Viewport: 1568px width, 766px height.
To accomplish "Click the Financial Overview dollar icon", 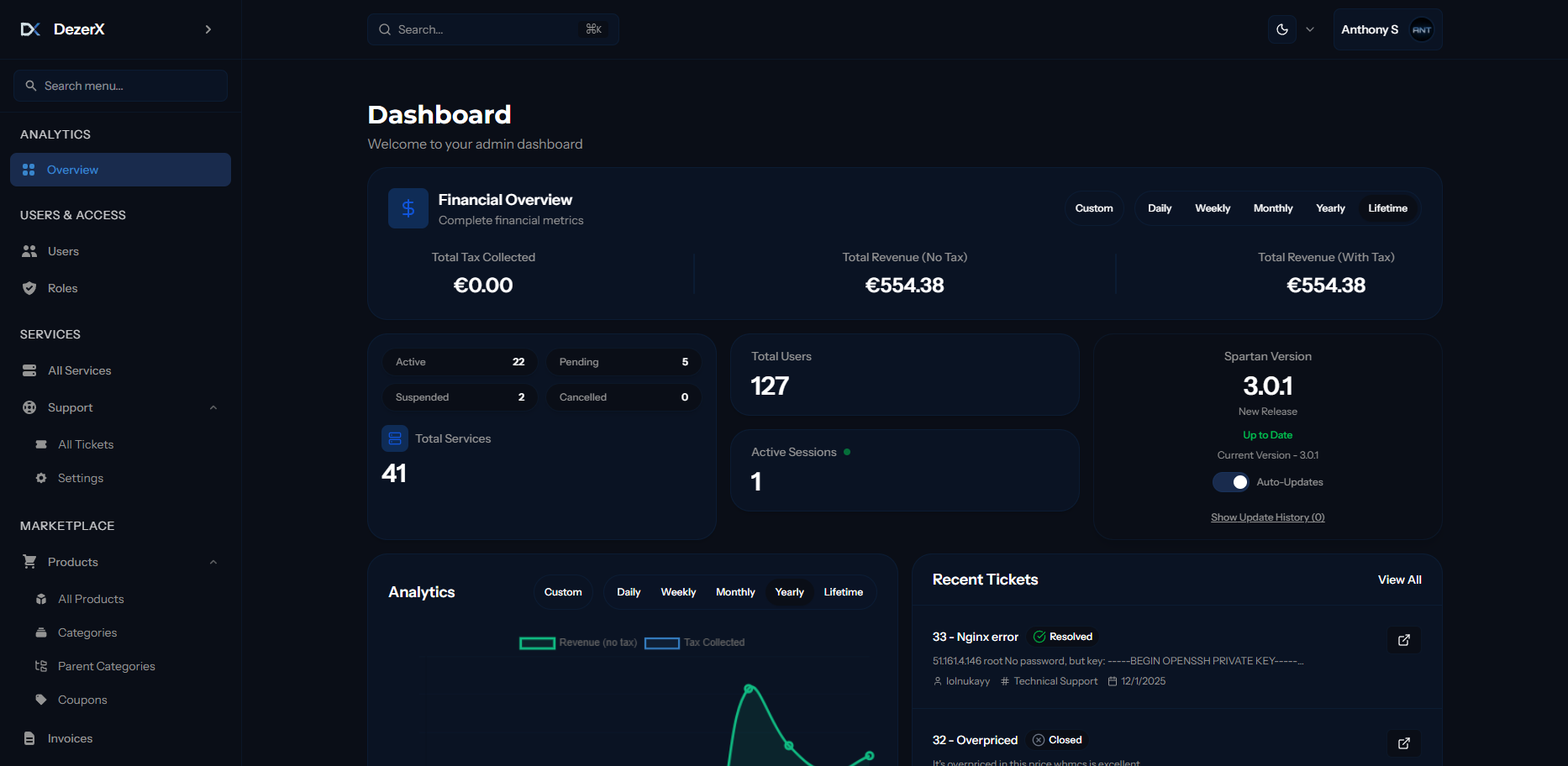I will [408, 208].
